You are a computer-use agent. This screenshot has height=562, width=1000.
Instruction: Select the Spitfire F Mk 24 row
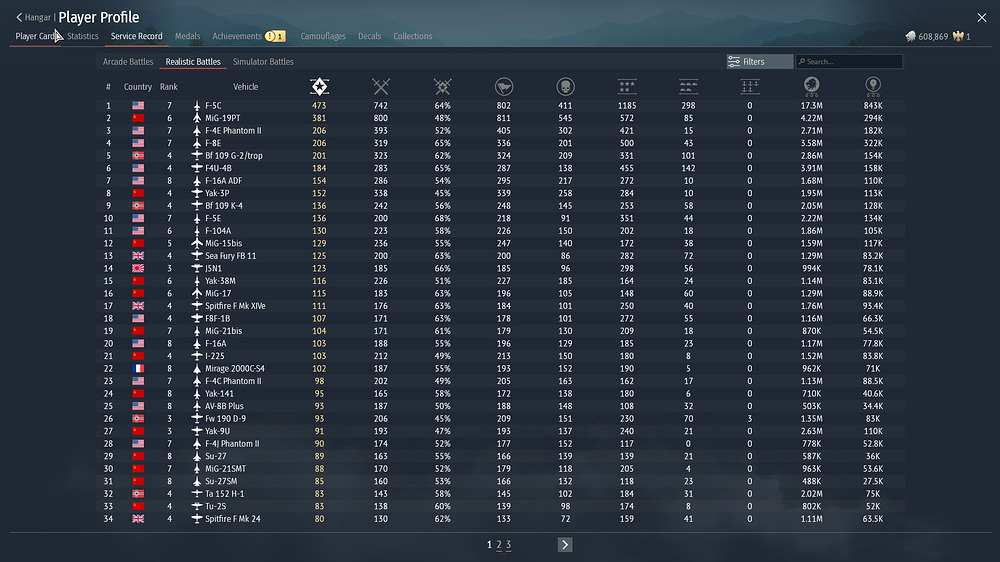pos(500,519)
